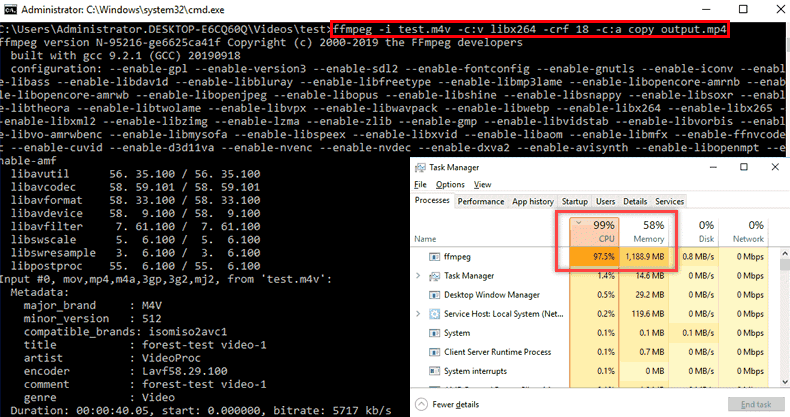Click the Client Server Runtime Process icon
Viewport: 790px width, 417px height.
point(434,352)
